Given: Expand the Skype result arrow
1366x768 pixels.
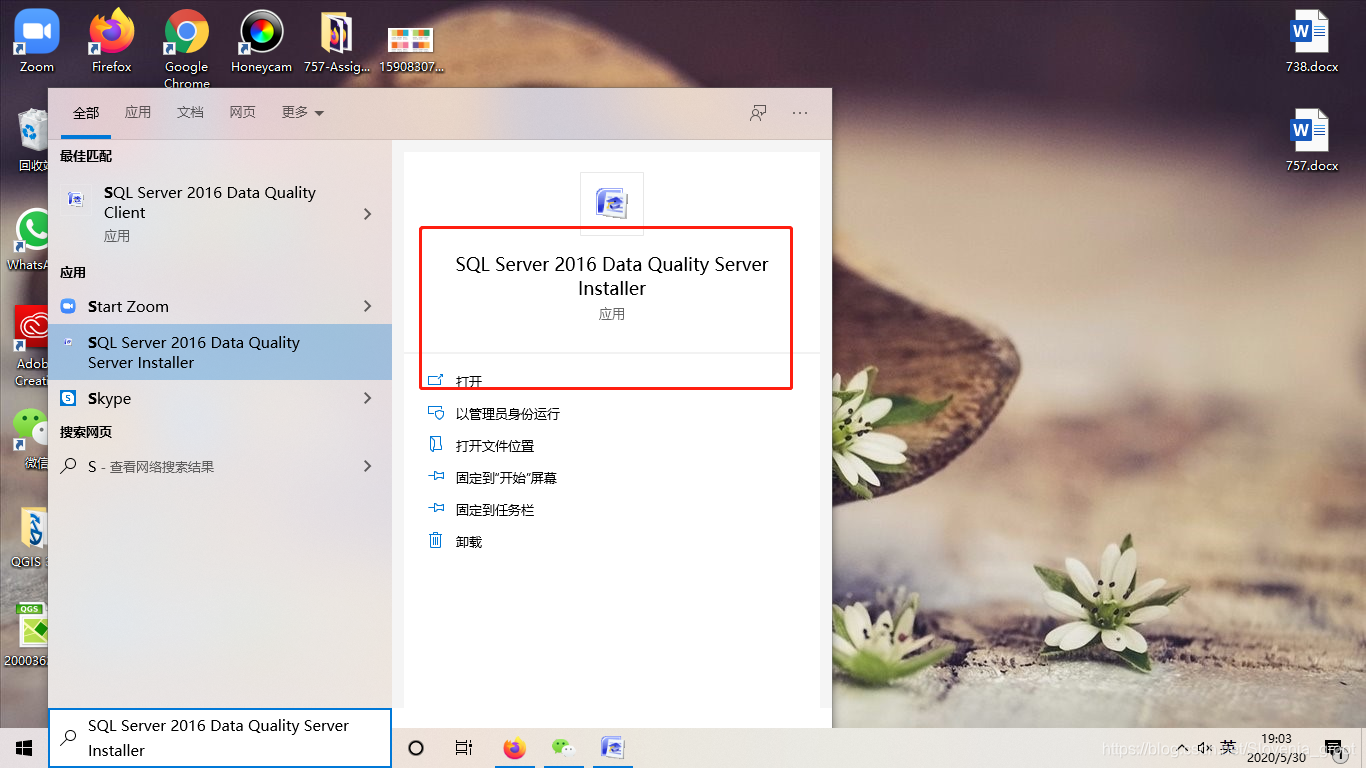Looking at the screenshot, I should click(368, 398).
